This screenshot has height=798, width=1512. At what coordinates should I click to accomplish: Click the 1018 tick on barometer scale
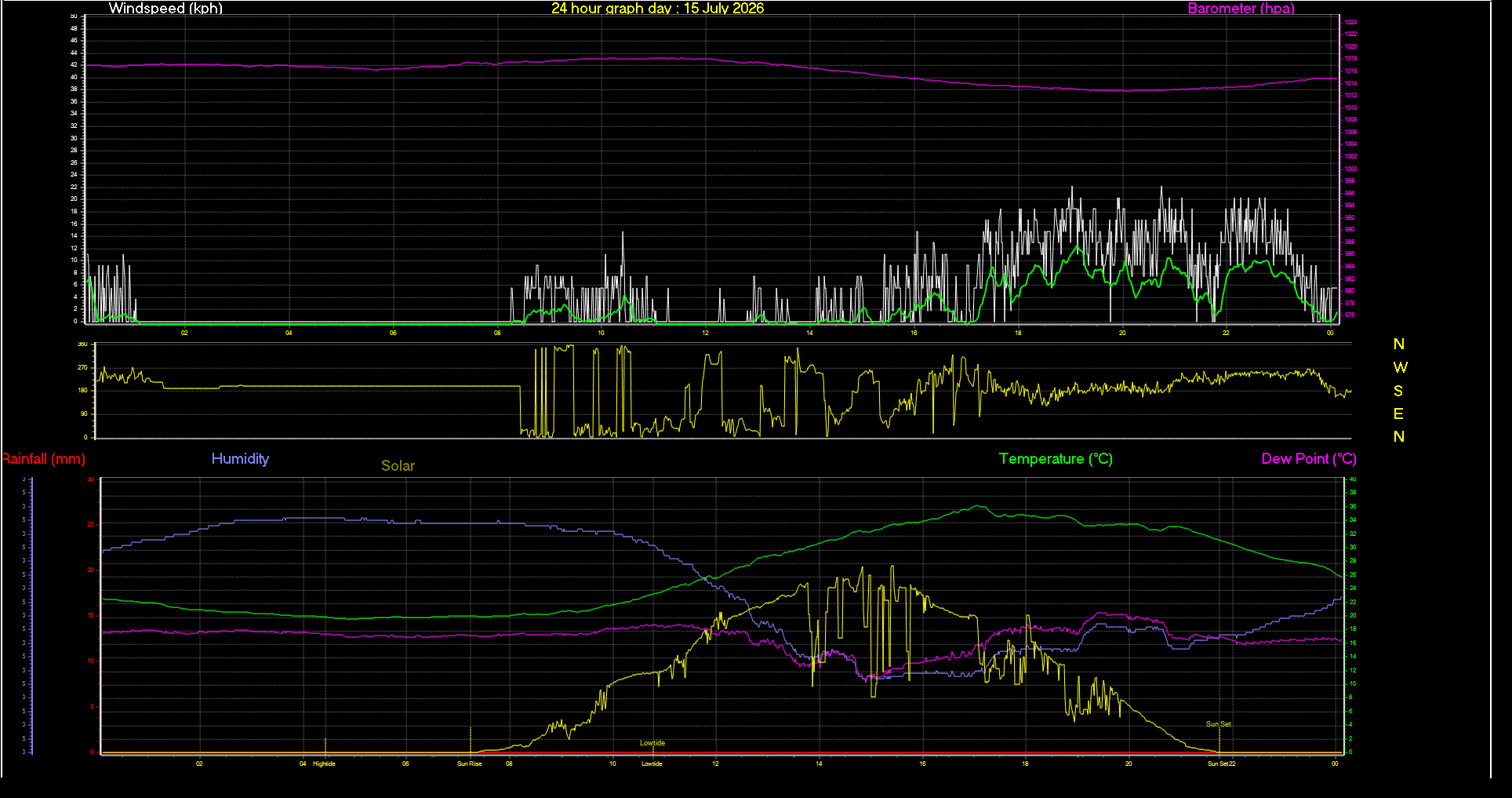coord(1351,59)
